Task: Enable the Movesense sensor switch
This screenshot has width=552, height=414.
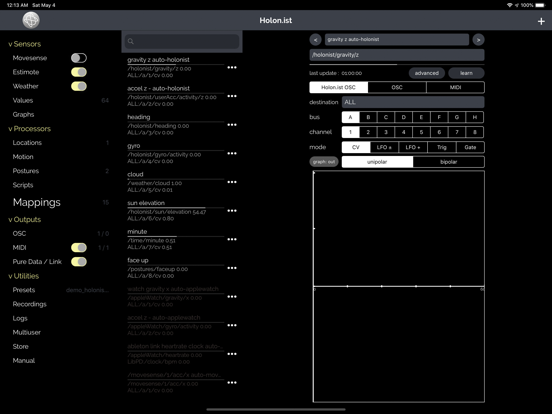Action: 79,58
